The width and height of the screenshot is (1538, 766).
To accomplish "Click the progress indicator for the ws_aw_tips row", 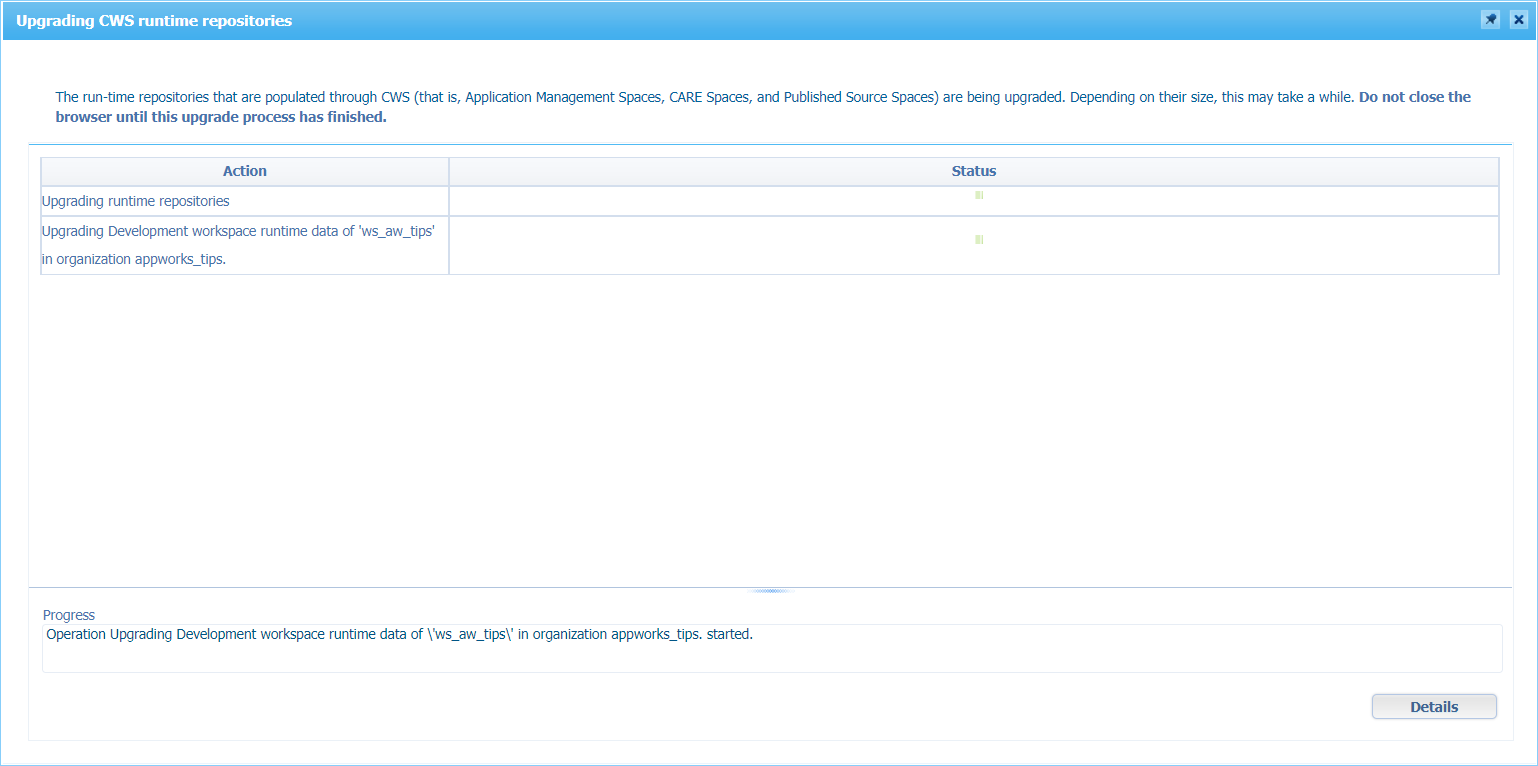I will [979, 240].
